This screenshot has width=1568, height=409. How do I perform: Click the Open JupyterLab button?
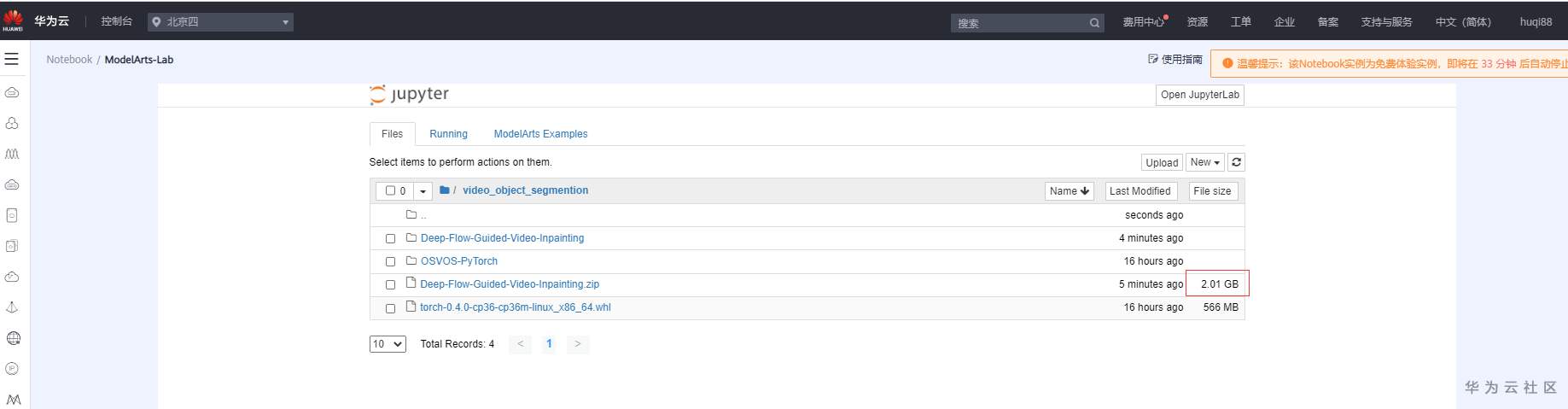pos(1199,95)
